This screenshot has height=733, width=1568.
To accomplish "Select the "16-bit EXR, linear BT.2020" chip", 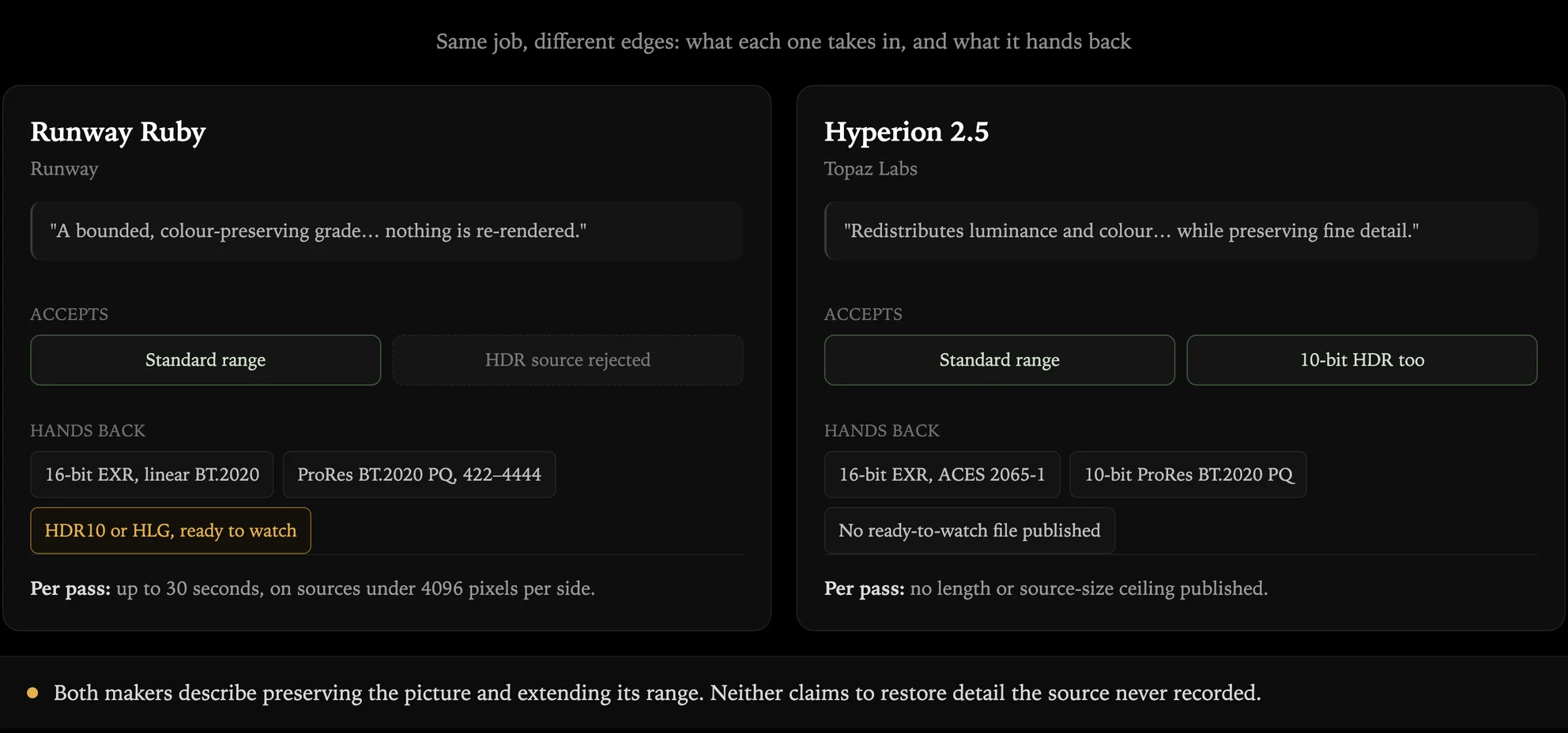I will pos(152,475).
